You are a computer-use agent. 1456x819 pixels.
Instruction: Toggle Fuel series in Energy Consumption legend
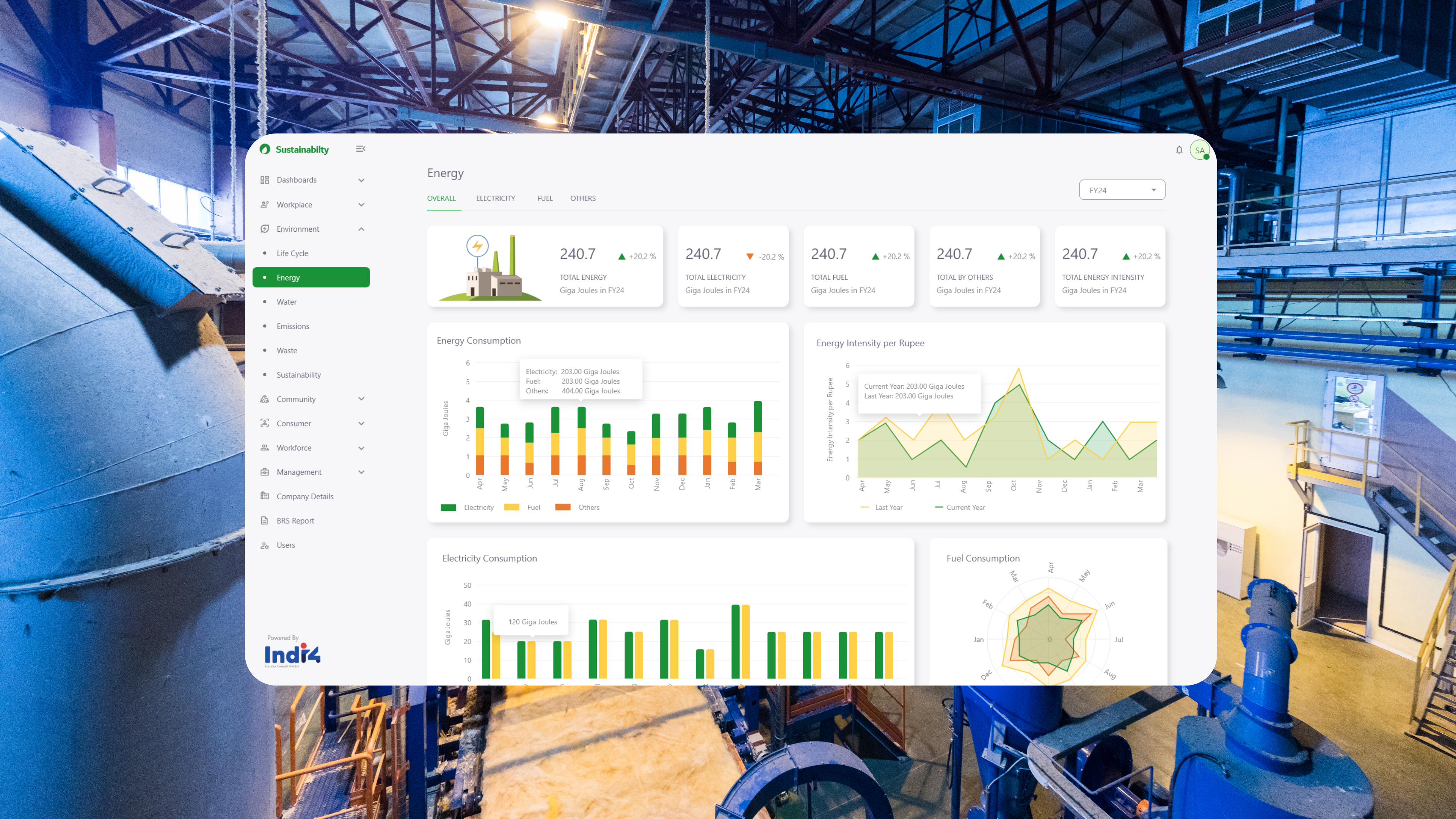coord(522,507)
